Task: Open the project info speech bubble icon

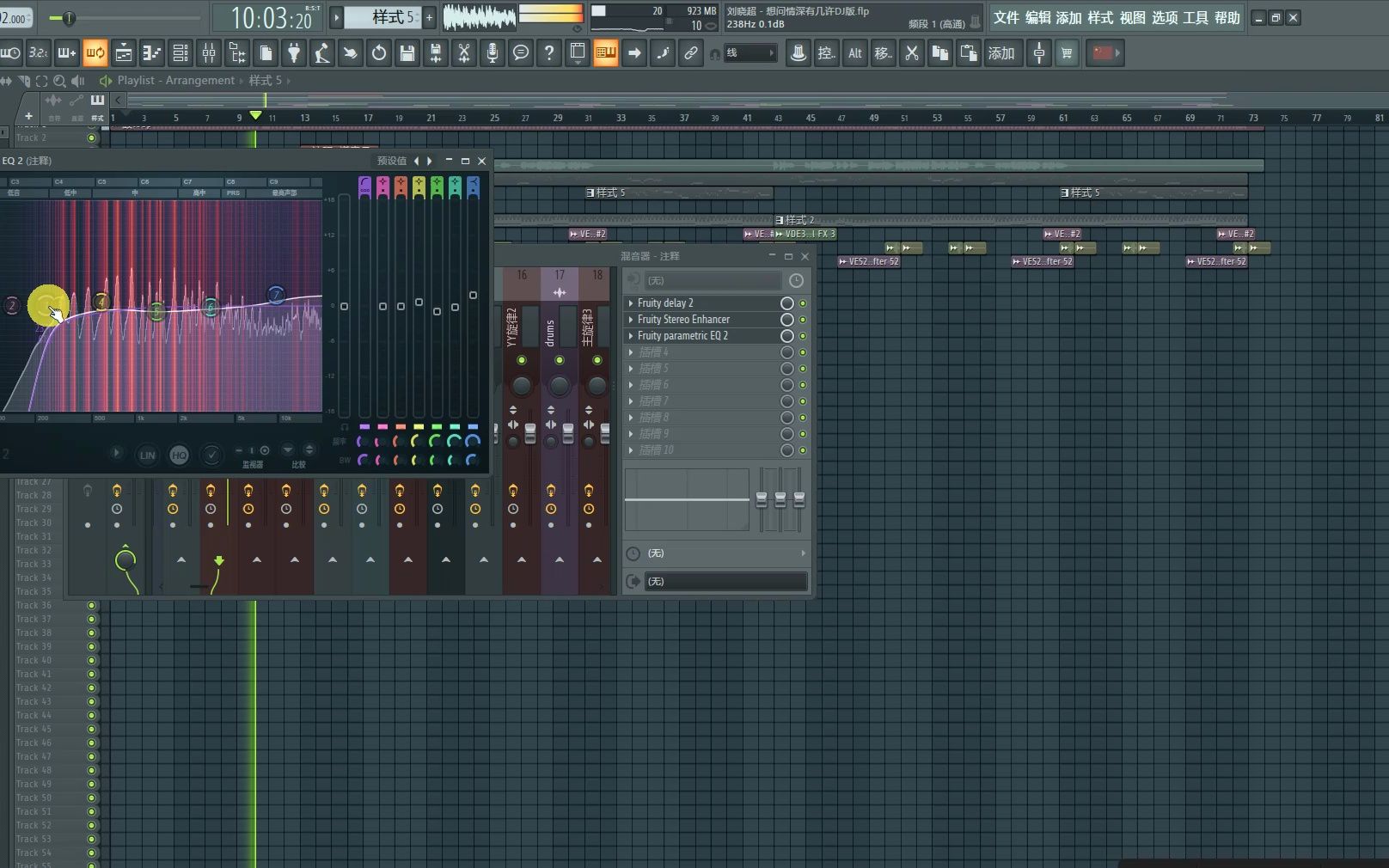Action: 521,53
